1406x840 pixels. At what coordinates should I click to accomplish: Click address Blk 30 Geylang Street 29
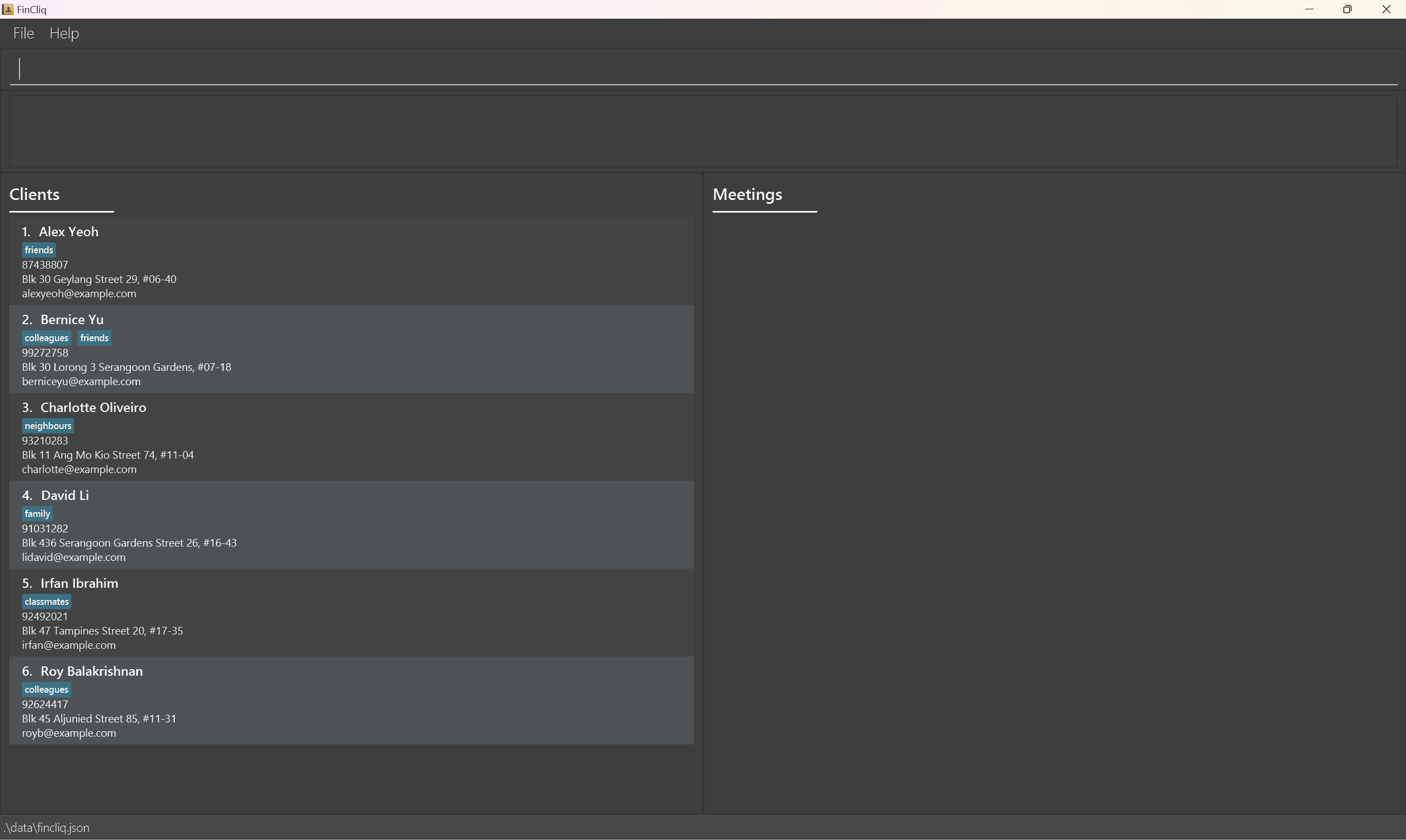99,279
